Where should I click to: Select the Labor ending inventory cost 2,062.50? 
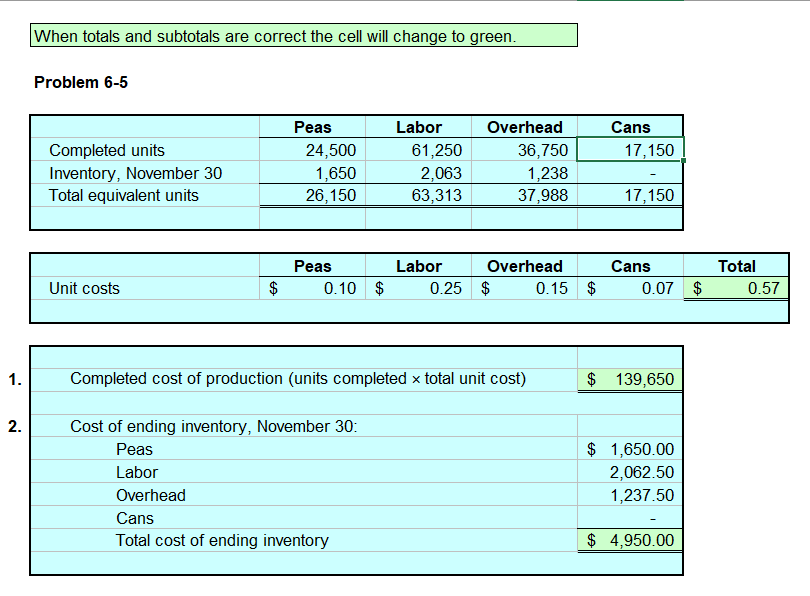640,472
